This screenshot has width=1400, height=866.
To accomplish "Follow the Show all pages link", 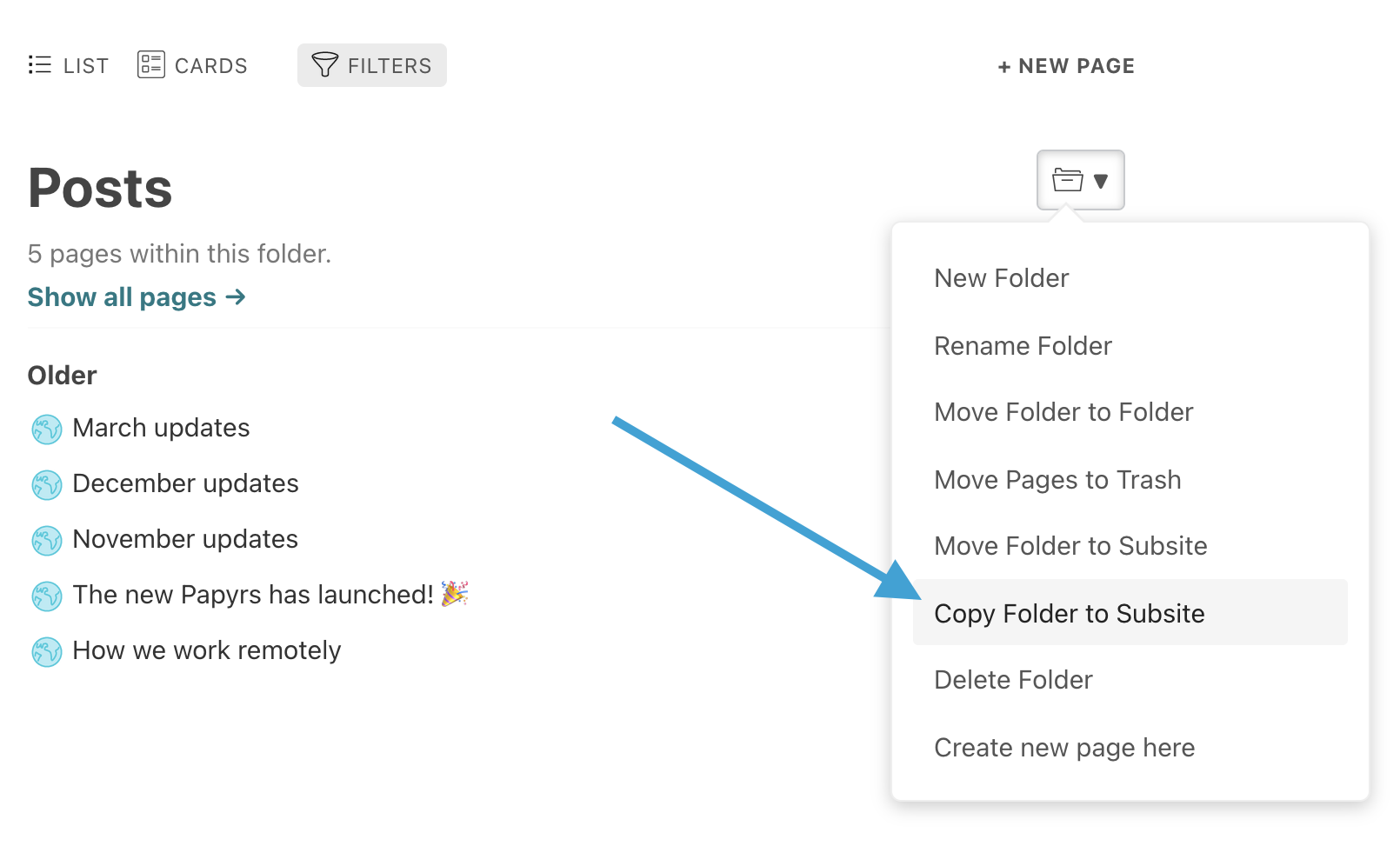I will tap(137, 297).
